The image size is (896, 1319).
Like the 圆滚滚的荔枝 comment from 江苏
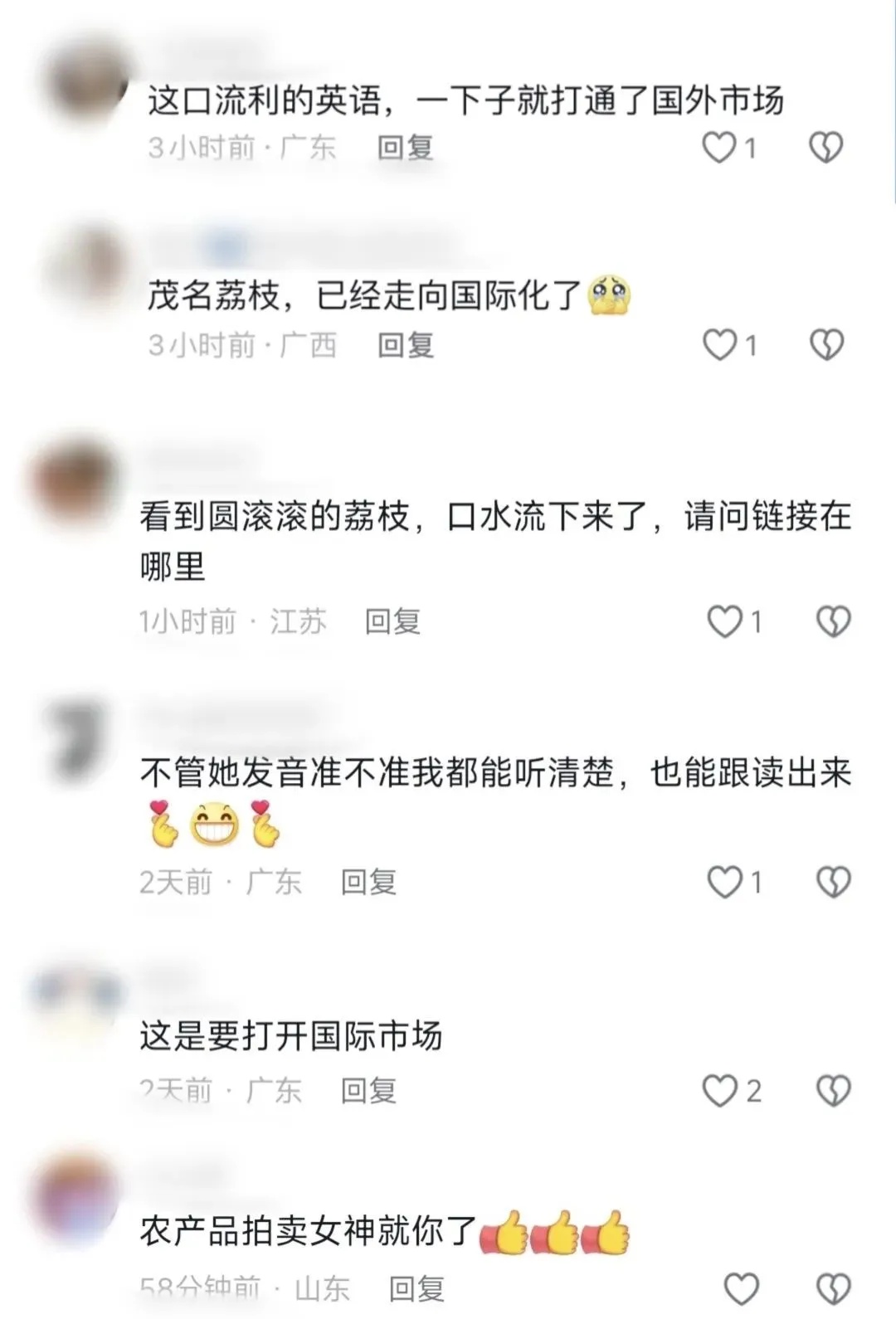point(724,621)
